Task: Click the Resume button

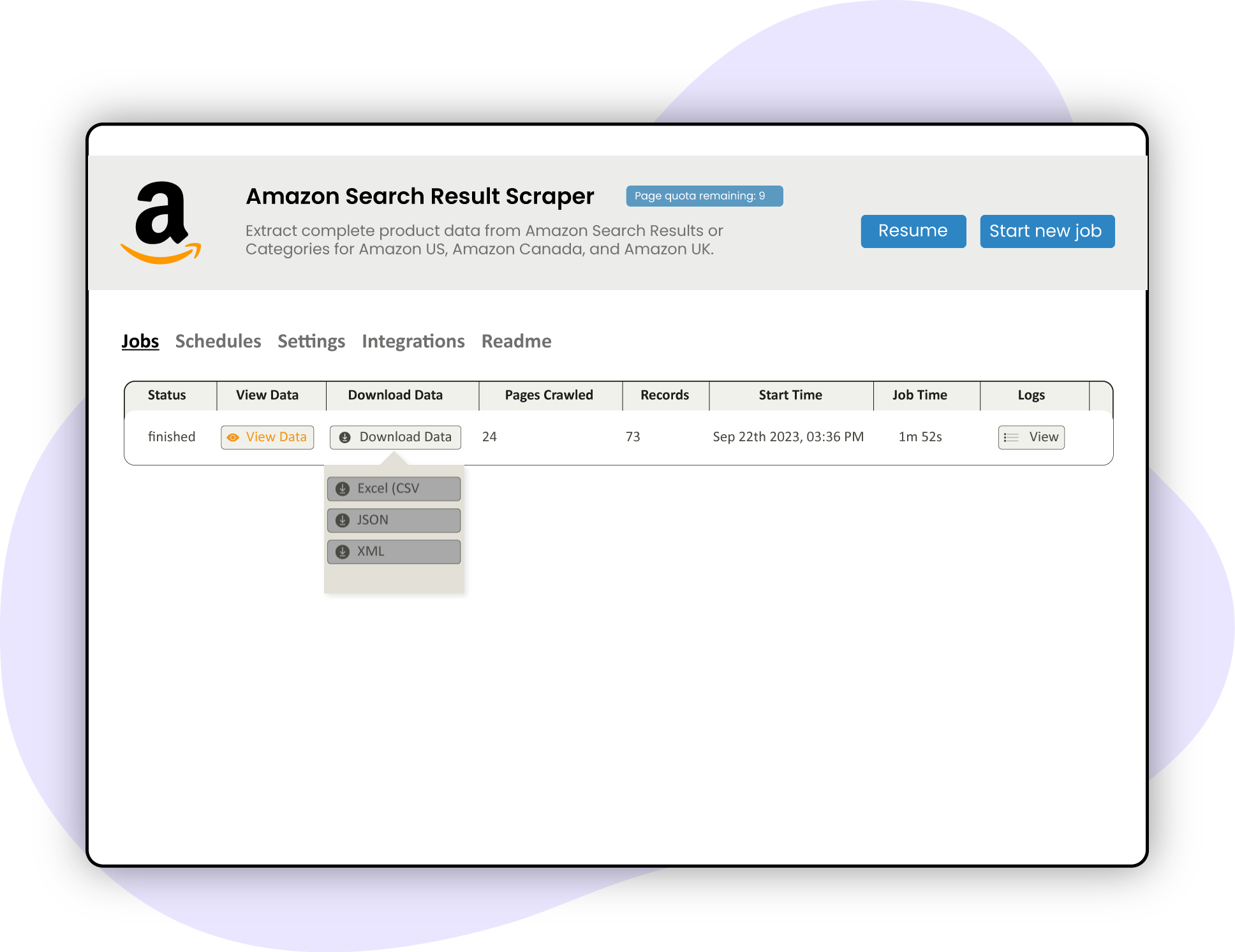Action: [x=912, y=231]
